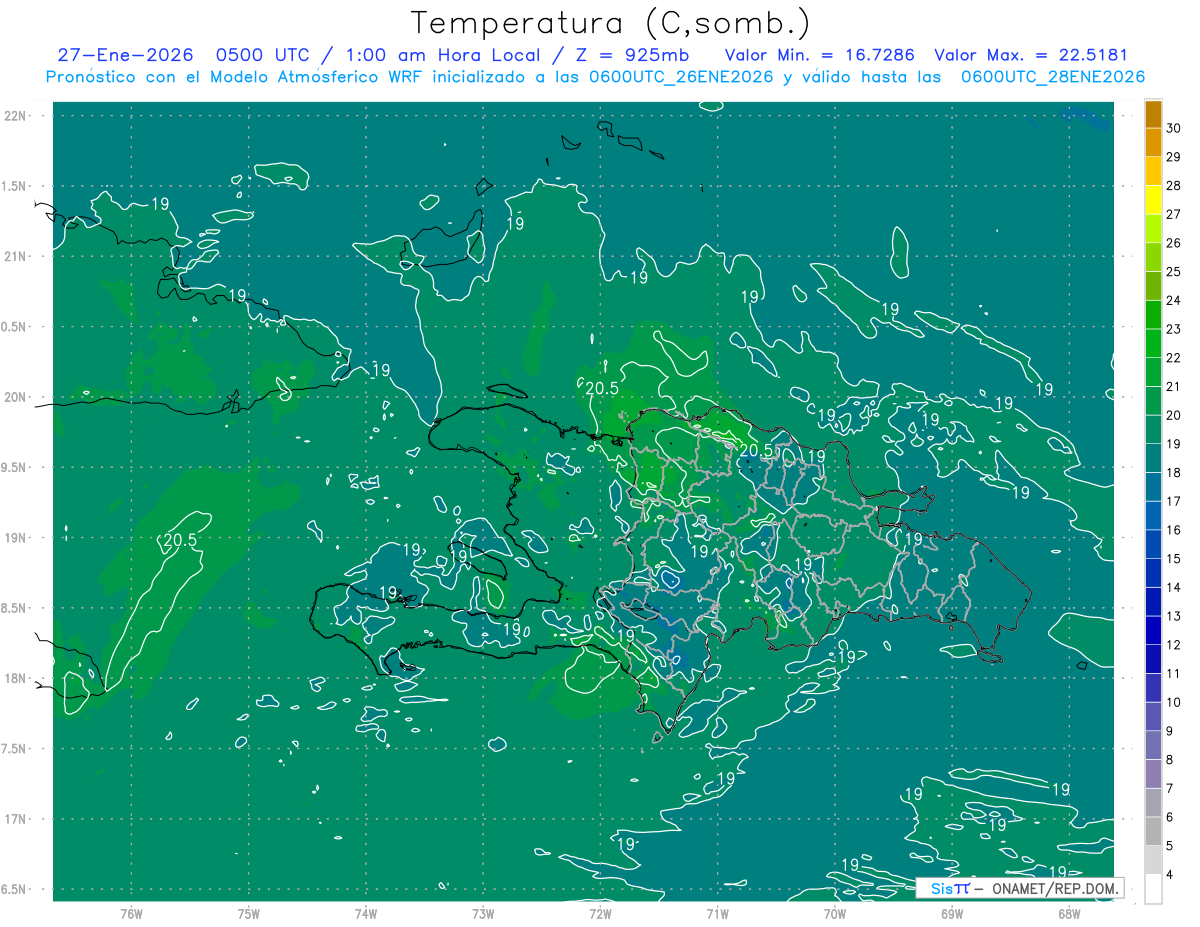Pick the white swatch below legend value 4

[x=1153, y=889]
